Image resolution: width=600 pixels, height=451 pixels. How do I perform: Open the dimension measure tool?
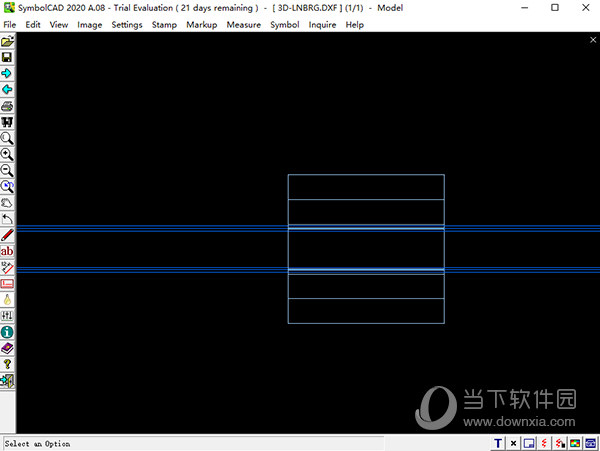click(x=7, y=267)
